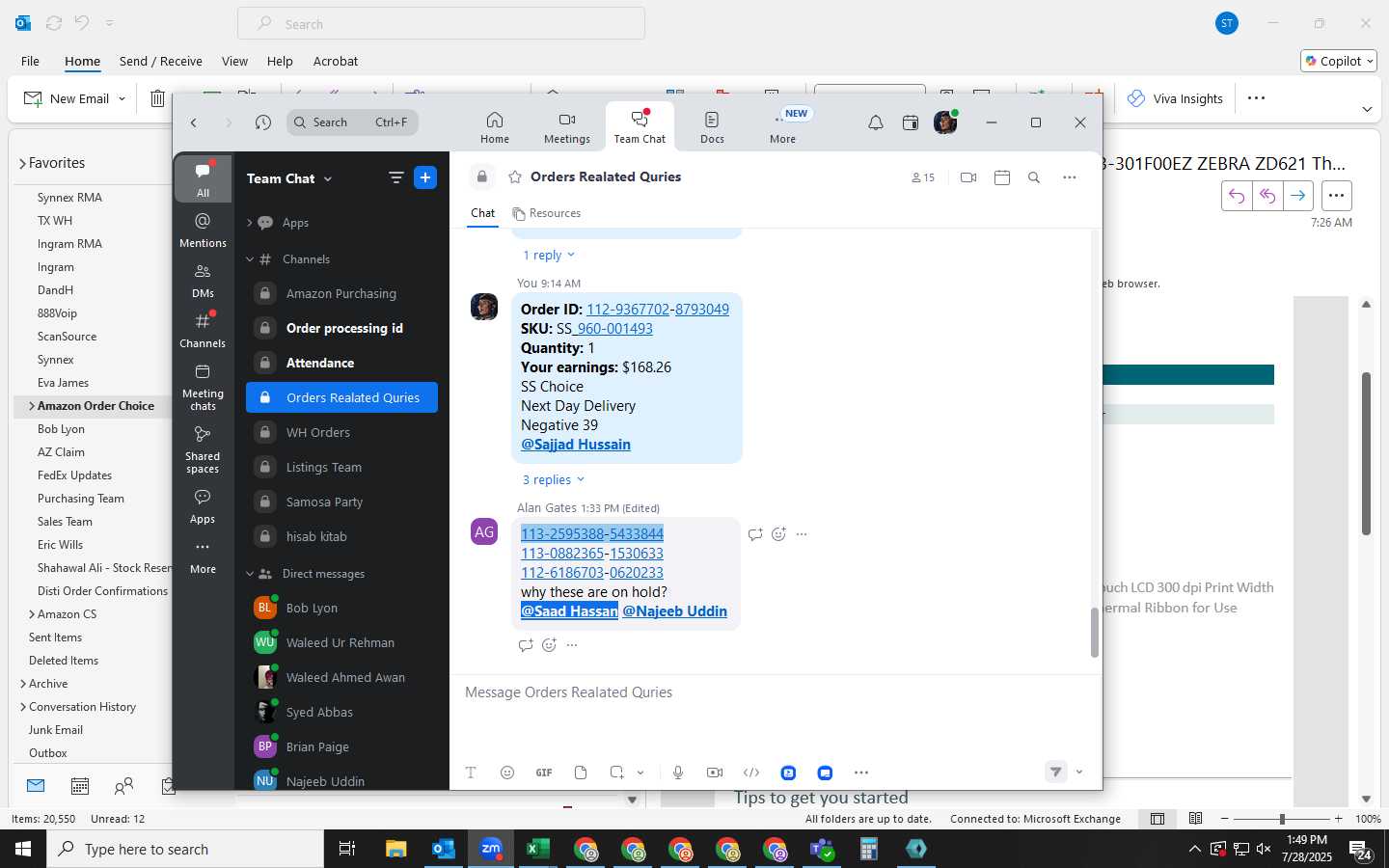
Task: Go back using Zoom back arrow
Action: point(194,122)
